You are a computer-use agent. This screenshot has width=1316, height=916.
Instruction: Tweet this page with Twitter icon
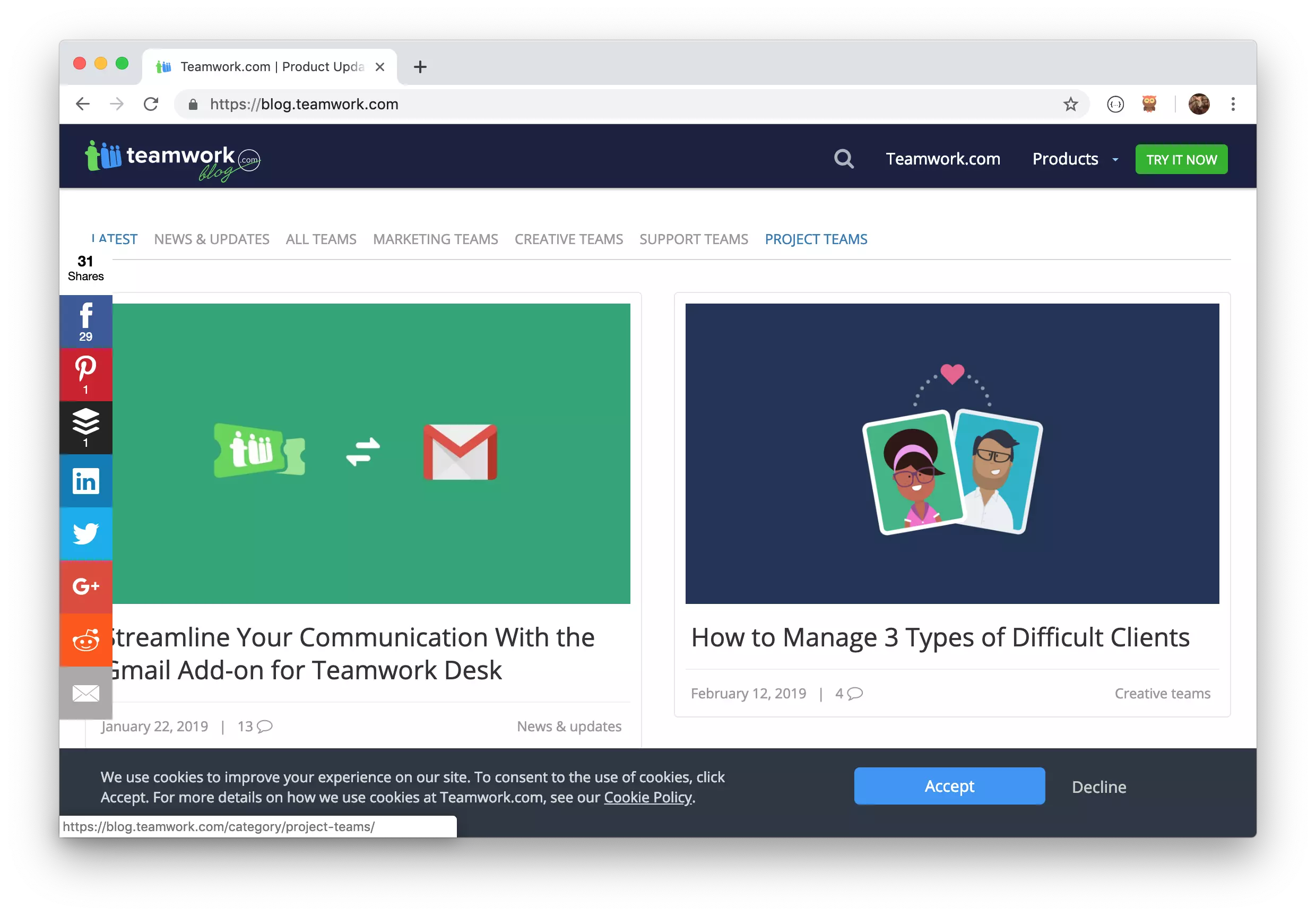85,534
